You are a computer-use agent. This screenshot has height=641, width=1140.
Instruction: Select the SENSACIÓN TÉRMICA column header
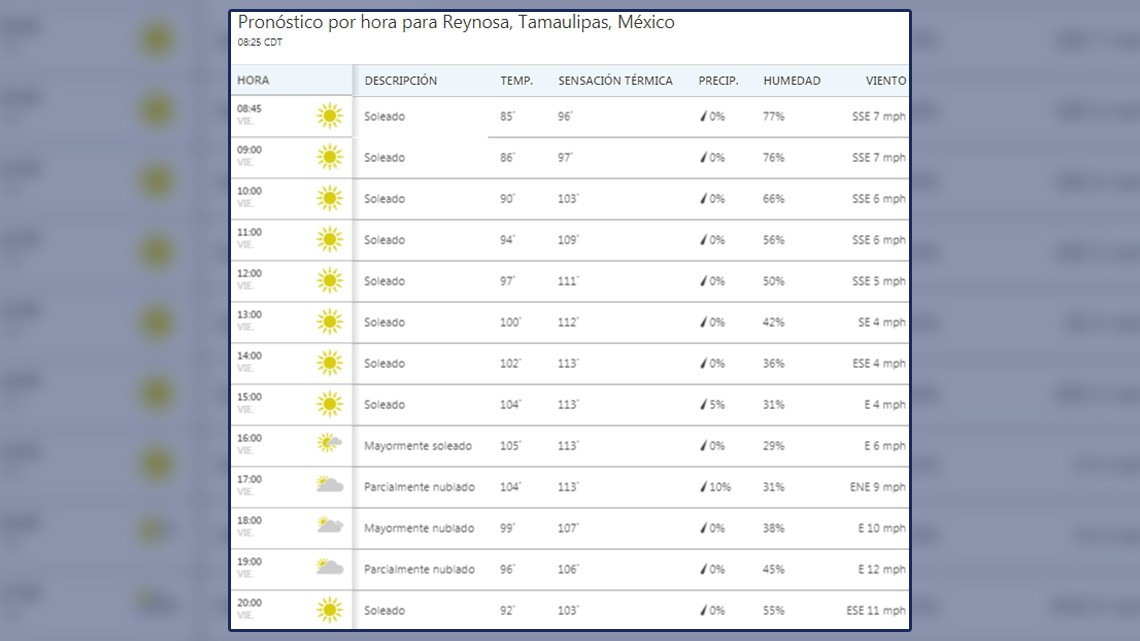click(614, 80)
